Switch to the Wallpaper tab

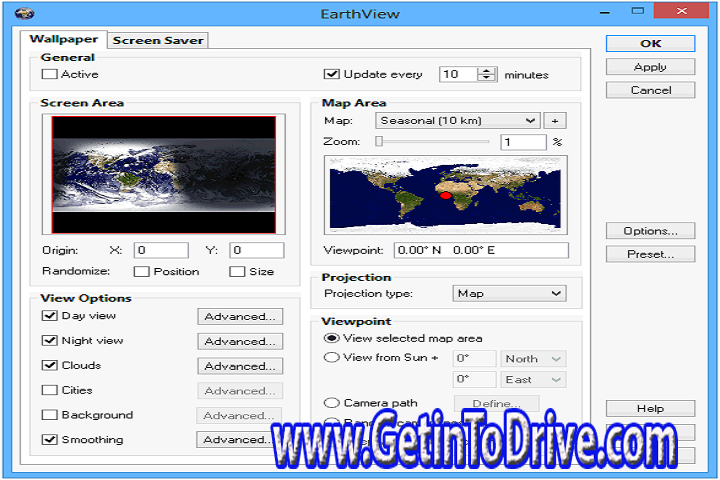point(63,39)
